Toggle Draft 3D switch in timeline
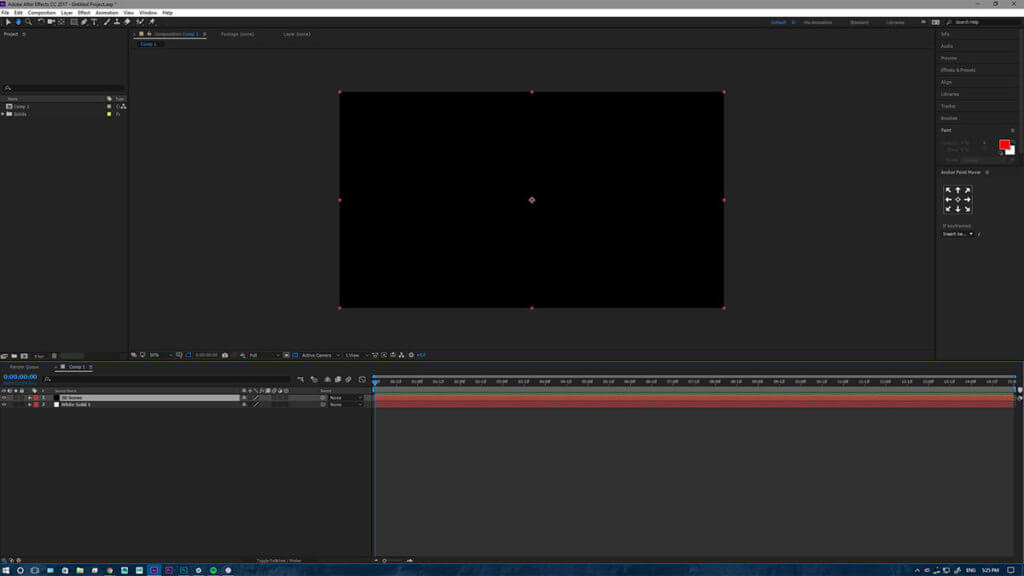 [x=314, y=379]
